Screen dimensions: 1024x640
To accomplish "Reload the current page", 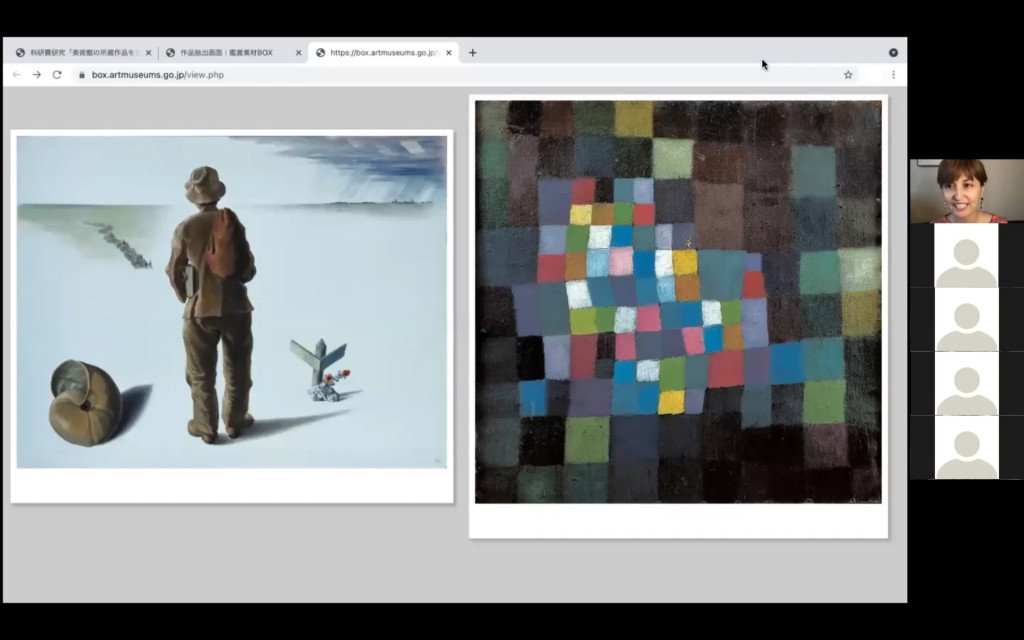I will point(57,74).
